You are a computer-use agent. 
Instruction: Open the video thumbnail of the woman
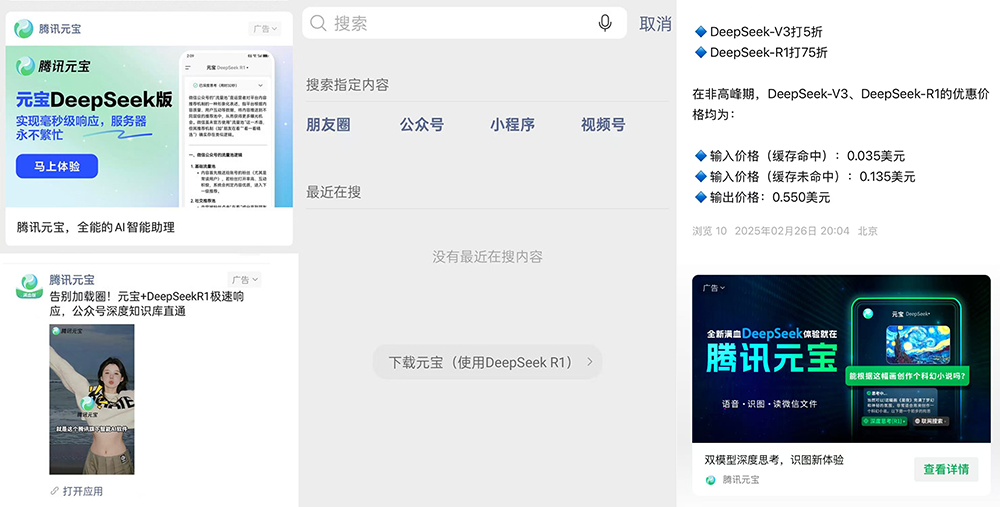(92, 399)
